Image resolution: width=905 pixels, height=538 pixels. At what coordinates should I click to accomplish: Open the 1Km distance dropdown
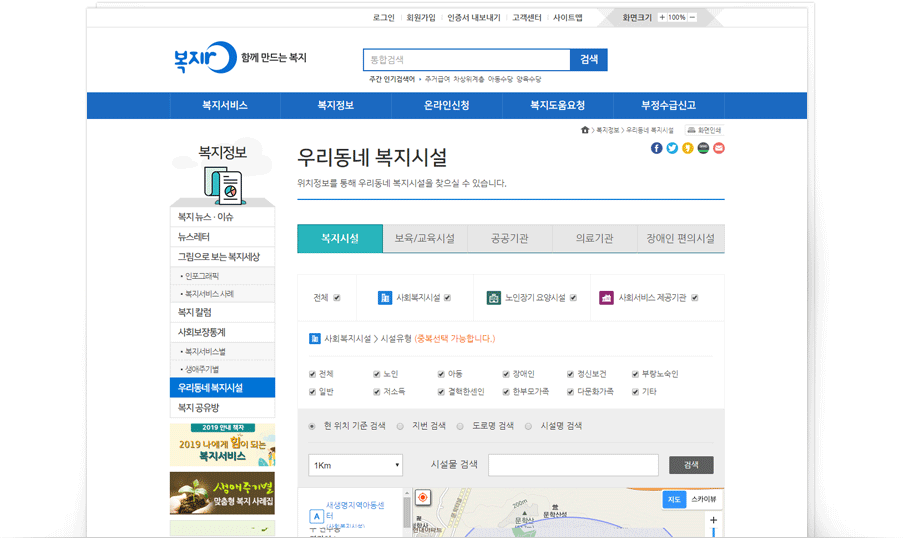click(x=356, y=465)
